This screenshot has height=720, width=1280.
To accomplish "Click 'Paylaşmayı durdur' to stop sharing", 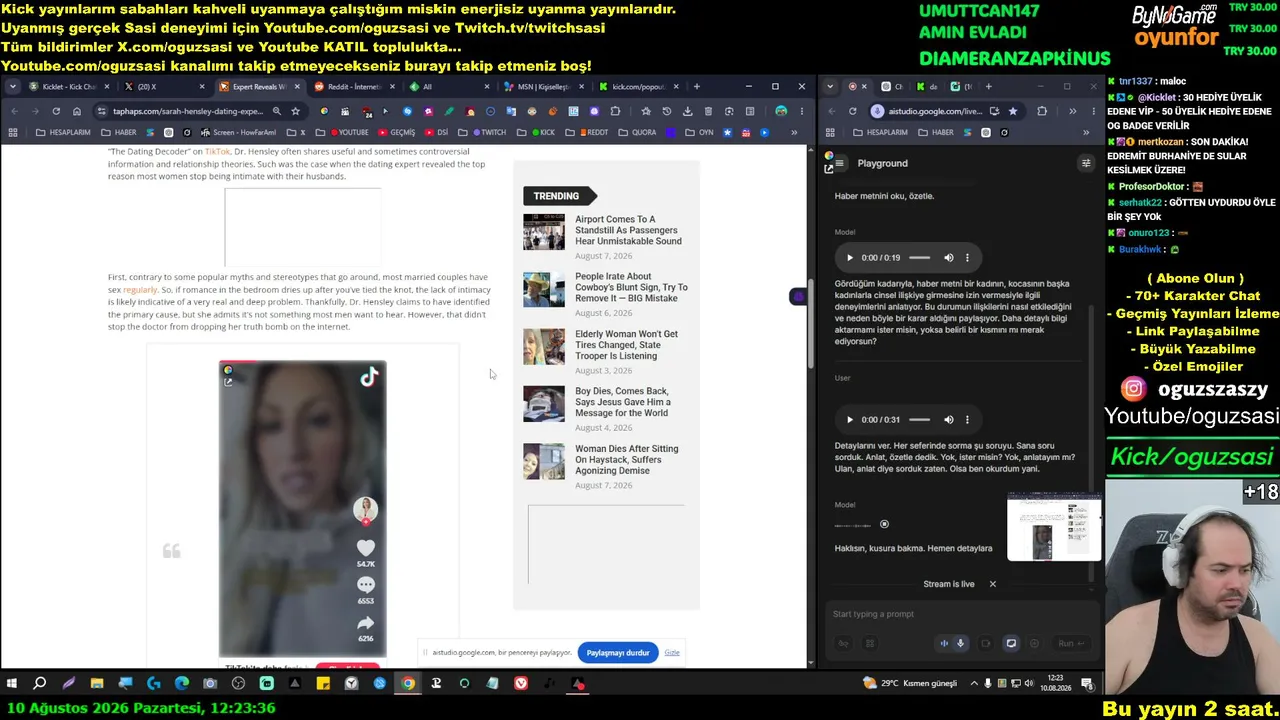I will pos(618,653).
